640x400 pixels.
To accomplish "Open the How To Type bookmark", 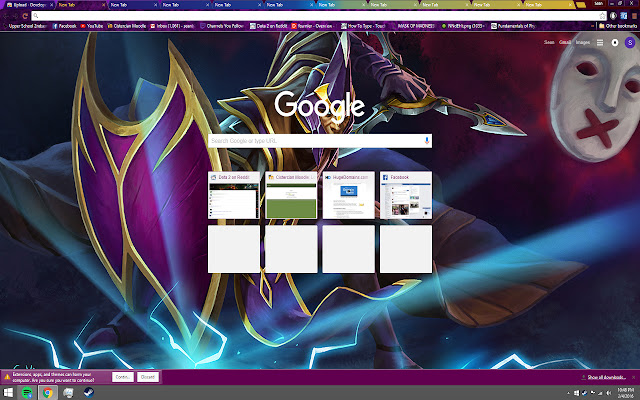I will coord(363,26).
